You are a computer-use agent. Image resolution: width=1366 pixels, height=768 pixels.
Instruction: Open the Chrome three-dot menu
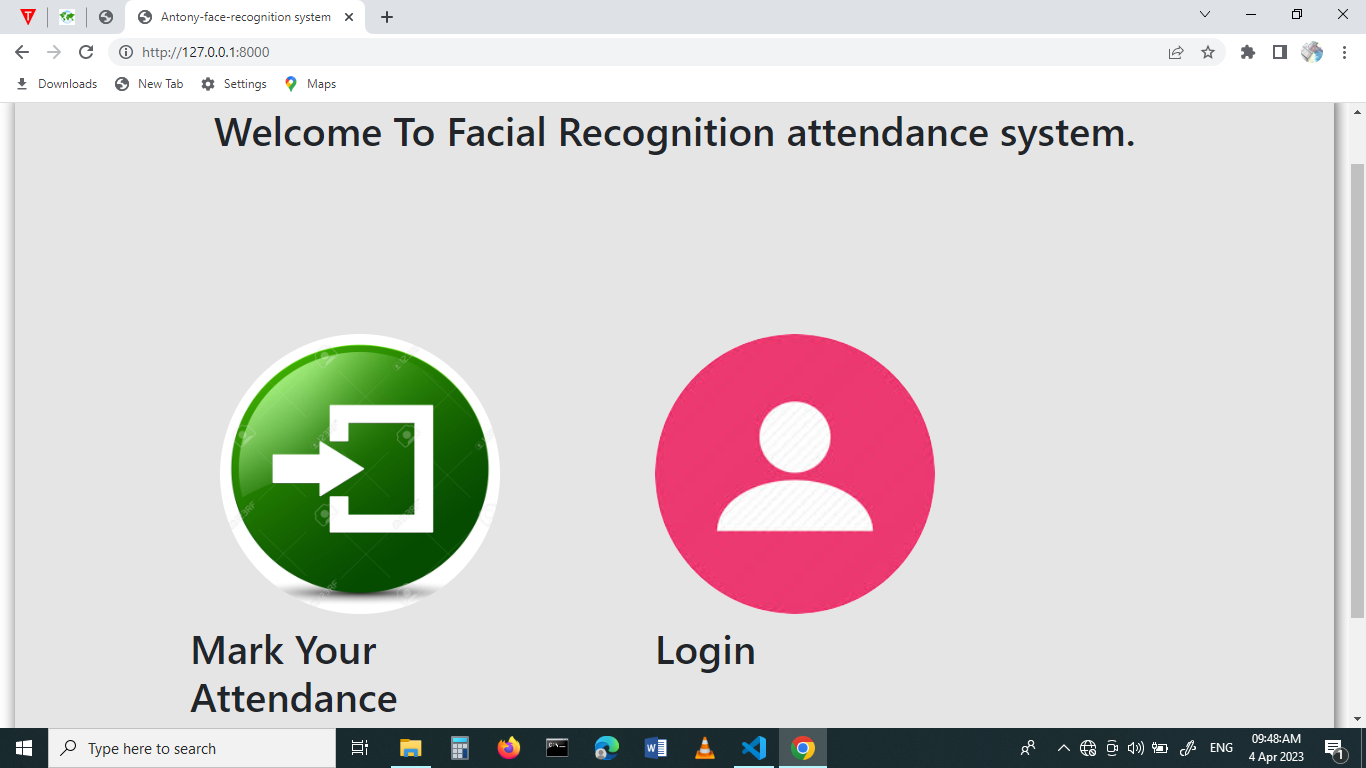point(1343,52)
